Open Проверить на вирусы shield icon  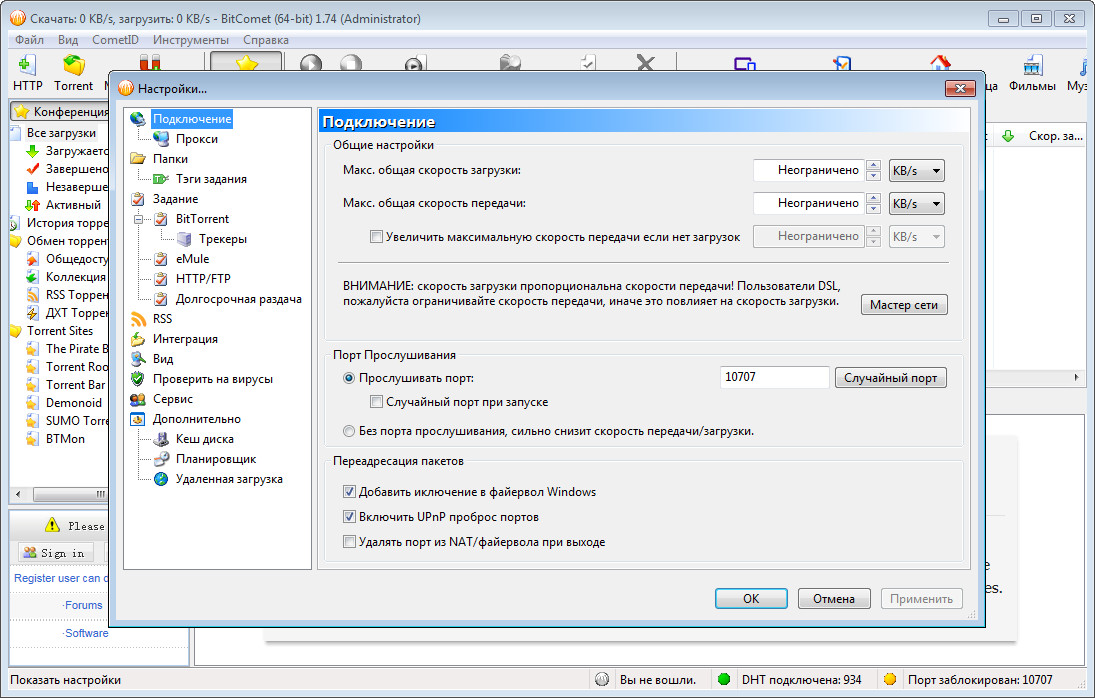(138, 379)
